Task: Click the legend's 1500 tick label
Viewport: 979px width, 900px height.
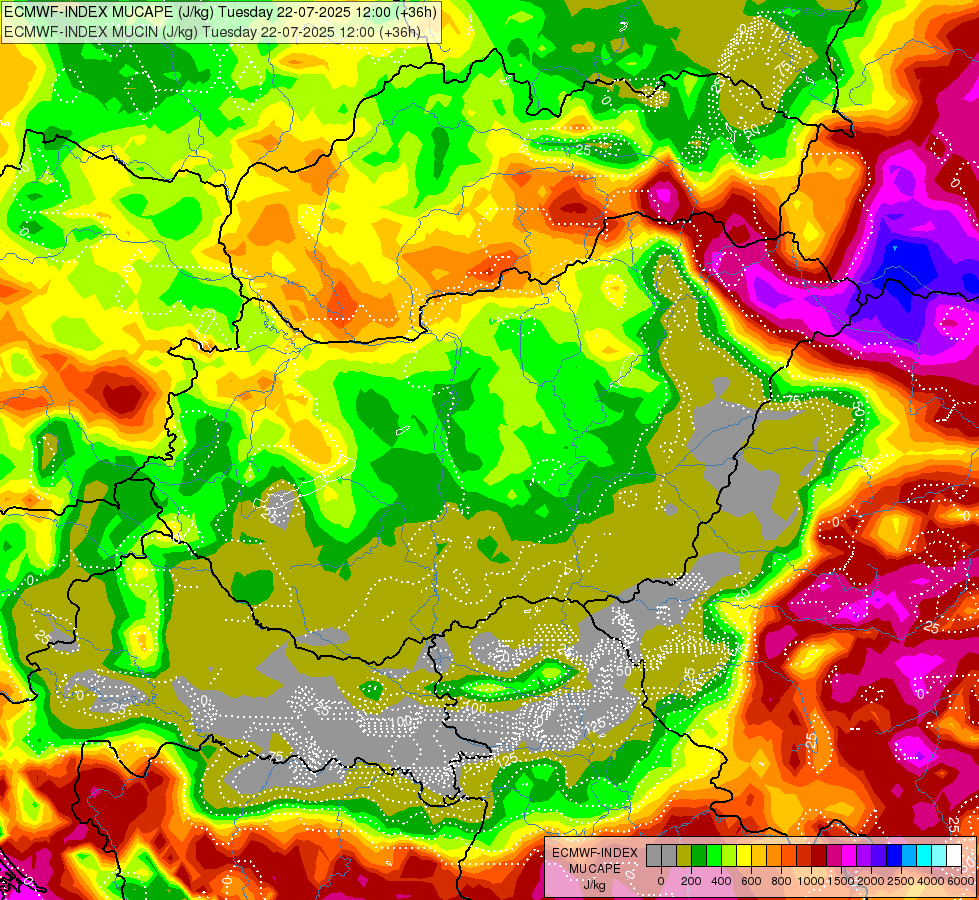Action: pos(842,881)
